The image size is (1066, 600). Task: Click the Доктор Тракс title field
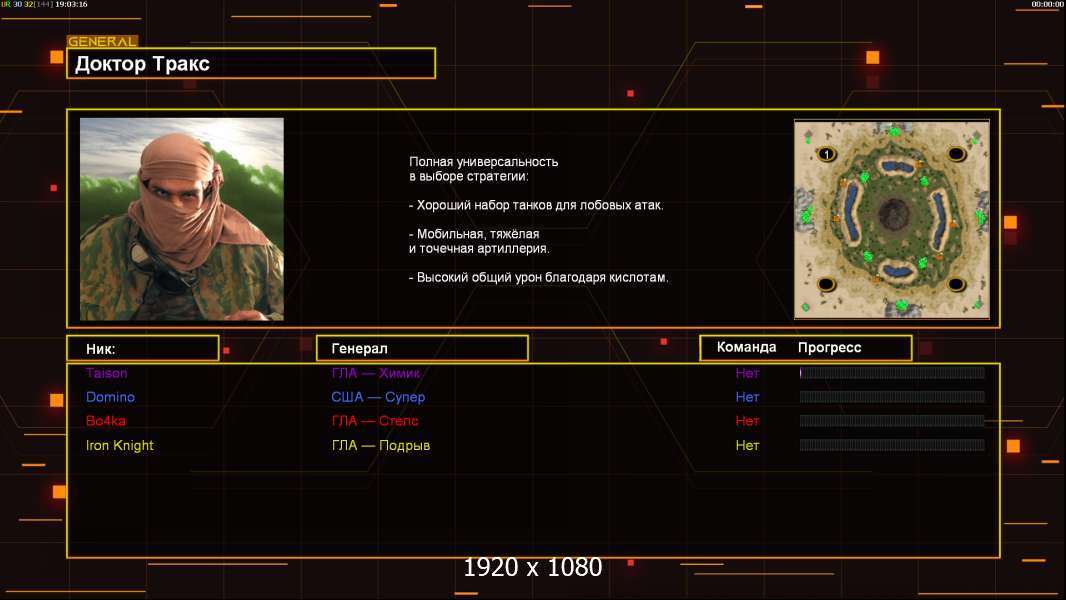coord(251,63)
